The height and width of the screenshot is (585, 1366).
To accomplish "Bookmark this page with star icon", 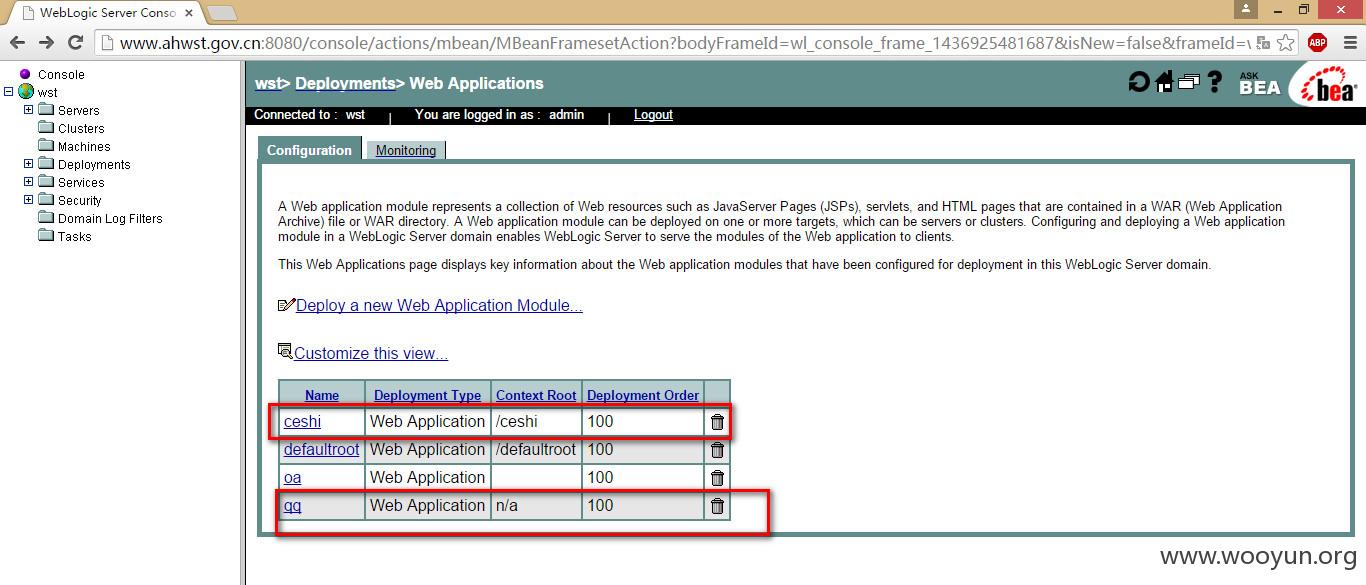I will pyautogui.click(x=1287, y=42).
